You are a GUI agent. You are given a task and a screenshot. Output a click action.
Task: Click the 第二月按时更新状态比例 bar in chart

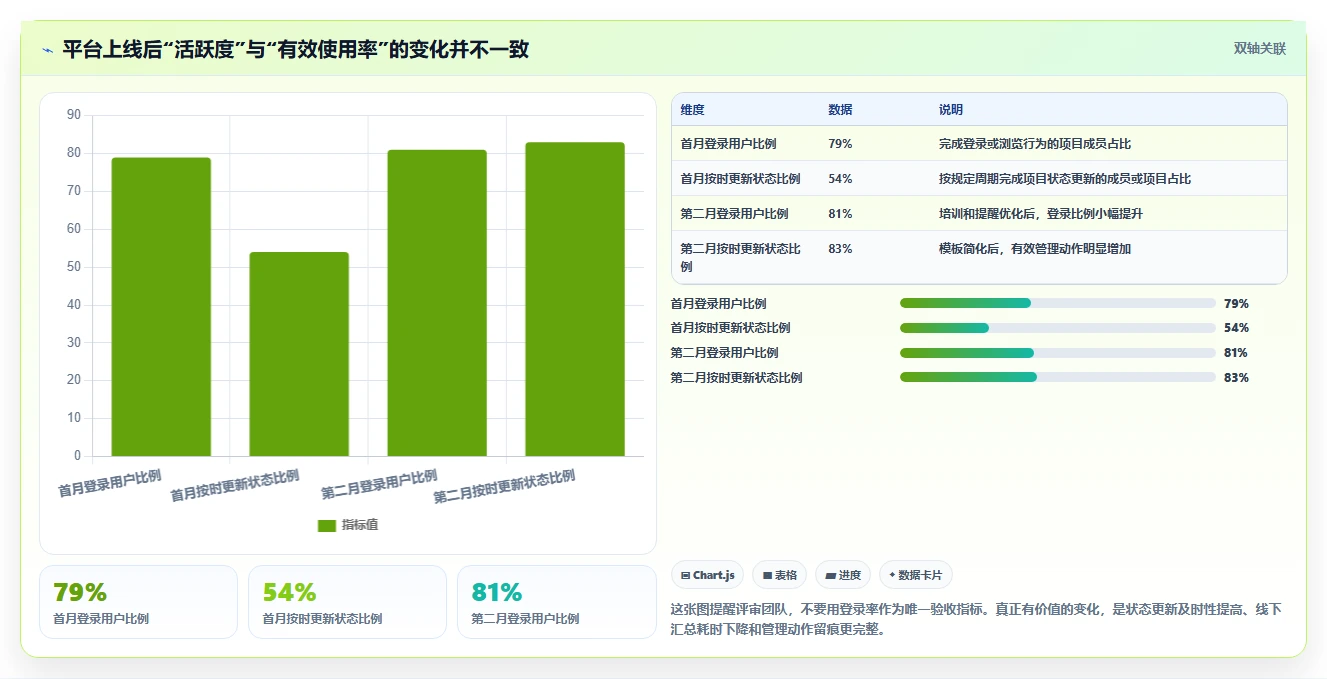coord(575,299)
